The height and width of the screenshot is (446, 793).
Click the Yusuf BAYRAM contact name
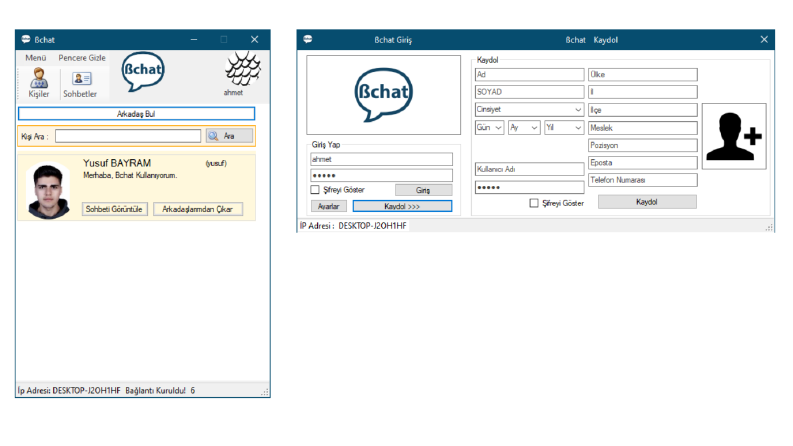(x=117, y=163)
